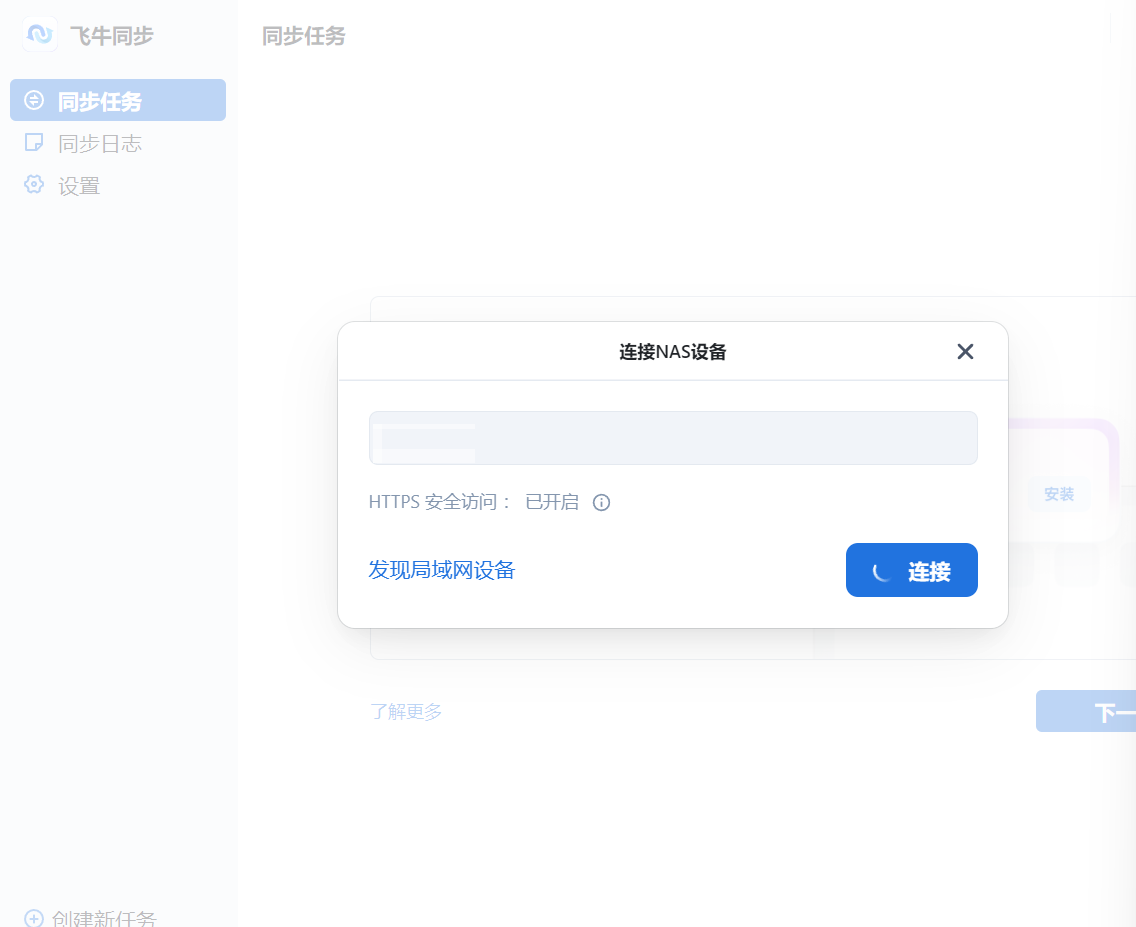The width and height of the screenshot is (1136, 927).
Task: Switch to the 同步日志 section
Action: tap(100, 142)
